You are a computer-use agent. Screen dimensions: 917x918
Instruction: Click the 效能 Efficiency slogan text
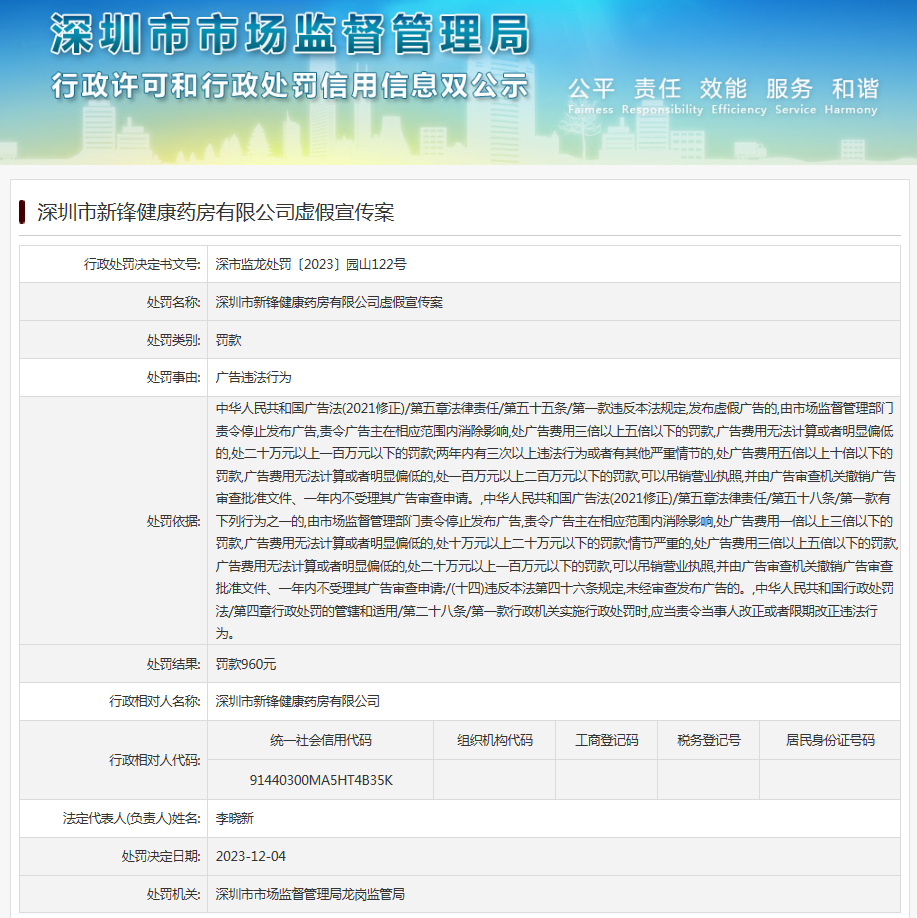point(724,95)
